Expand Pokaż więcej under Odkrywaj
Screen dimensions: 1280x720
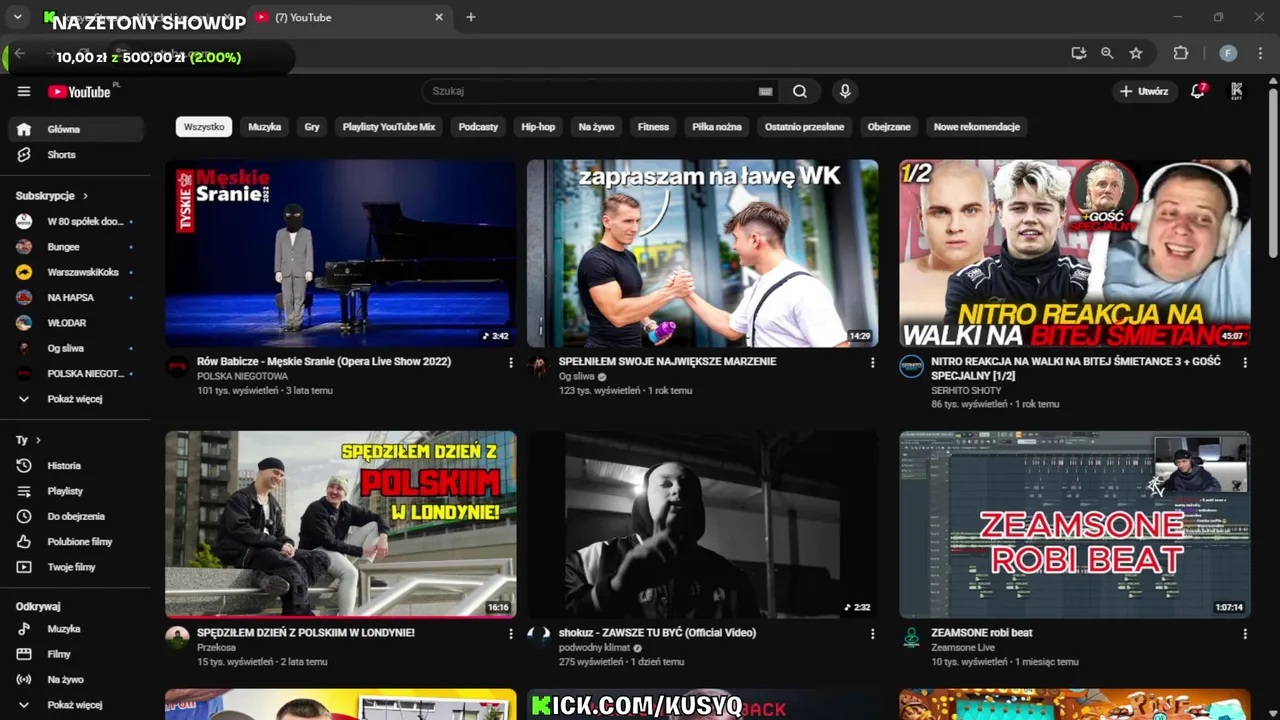(x=78, y=705)
